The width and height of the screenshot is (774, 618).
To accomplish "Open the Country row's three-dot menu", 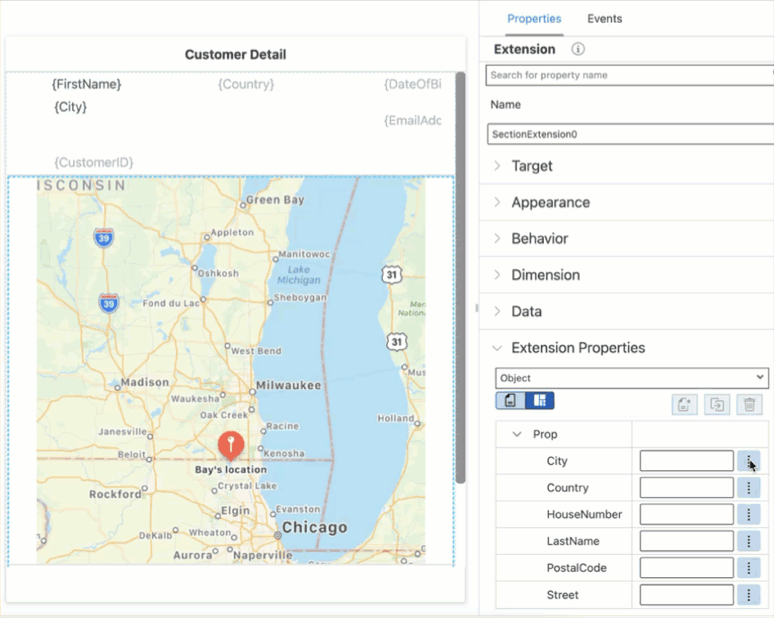I will pyautogui.click(x=748, y=488).
